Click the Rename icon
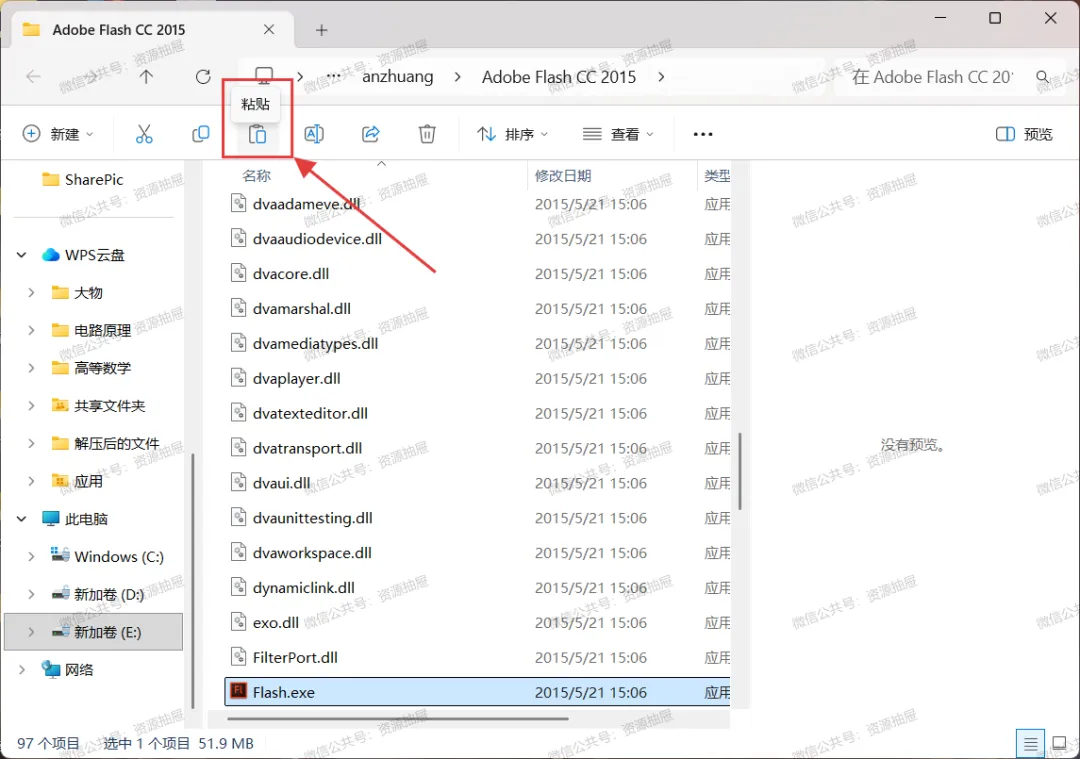This screenshot has height=759, width=1080. (x=314, y=134)
